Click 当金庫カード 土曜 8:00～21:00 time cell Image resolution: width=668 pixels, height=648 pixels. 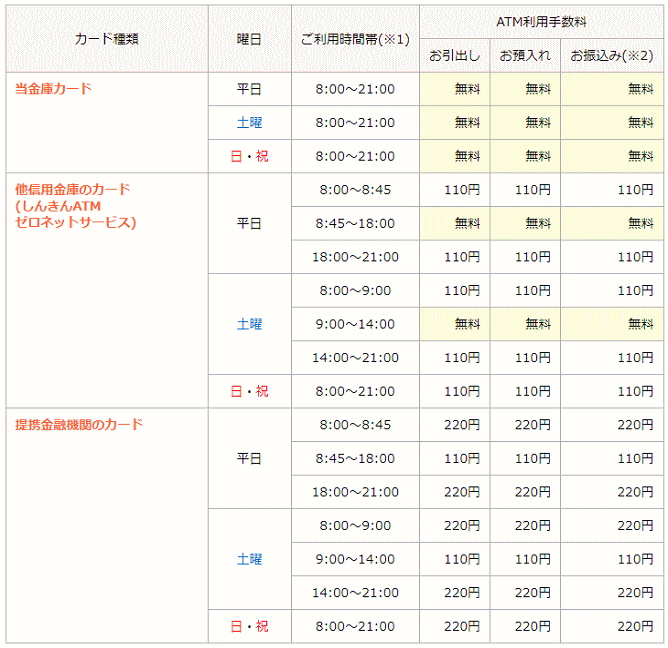[355, 123]
